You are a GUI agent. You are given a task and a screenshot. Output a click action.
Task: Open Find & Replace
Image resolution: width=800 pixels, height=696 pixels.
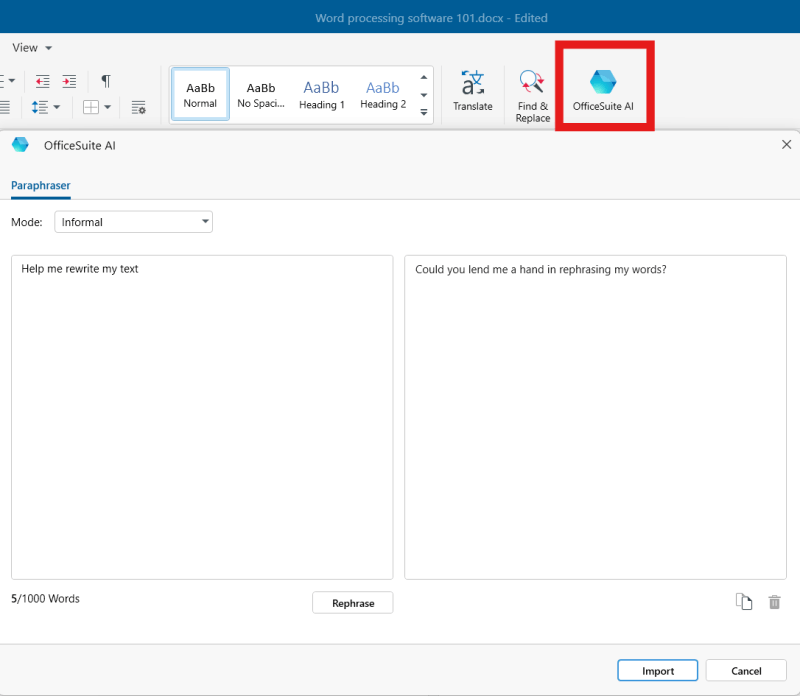pyautogui.click(x=532, y=96)
